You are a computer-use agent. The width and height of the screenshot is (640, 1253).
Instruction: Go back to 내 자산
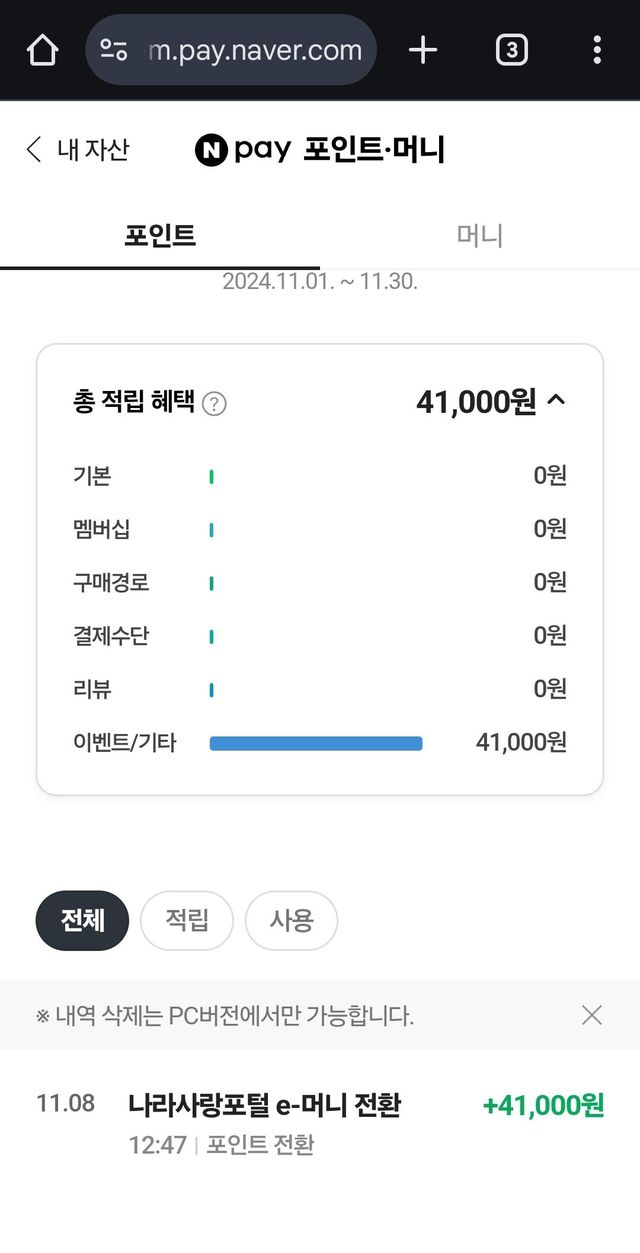[76, 150]
